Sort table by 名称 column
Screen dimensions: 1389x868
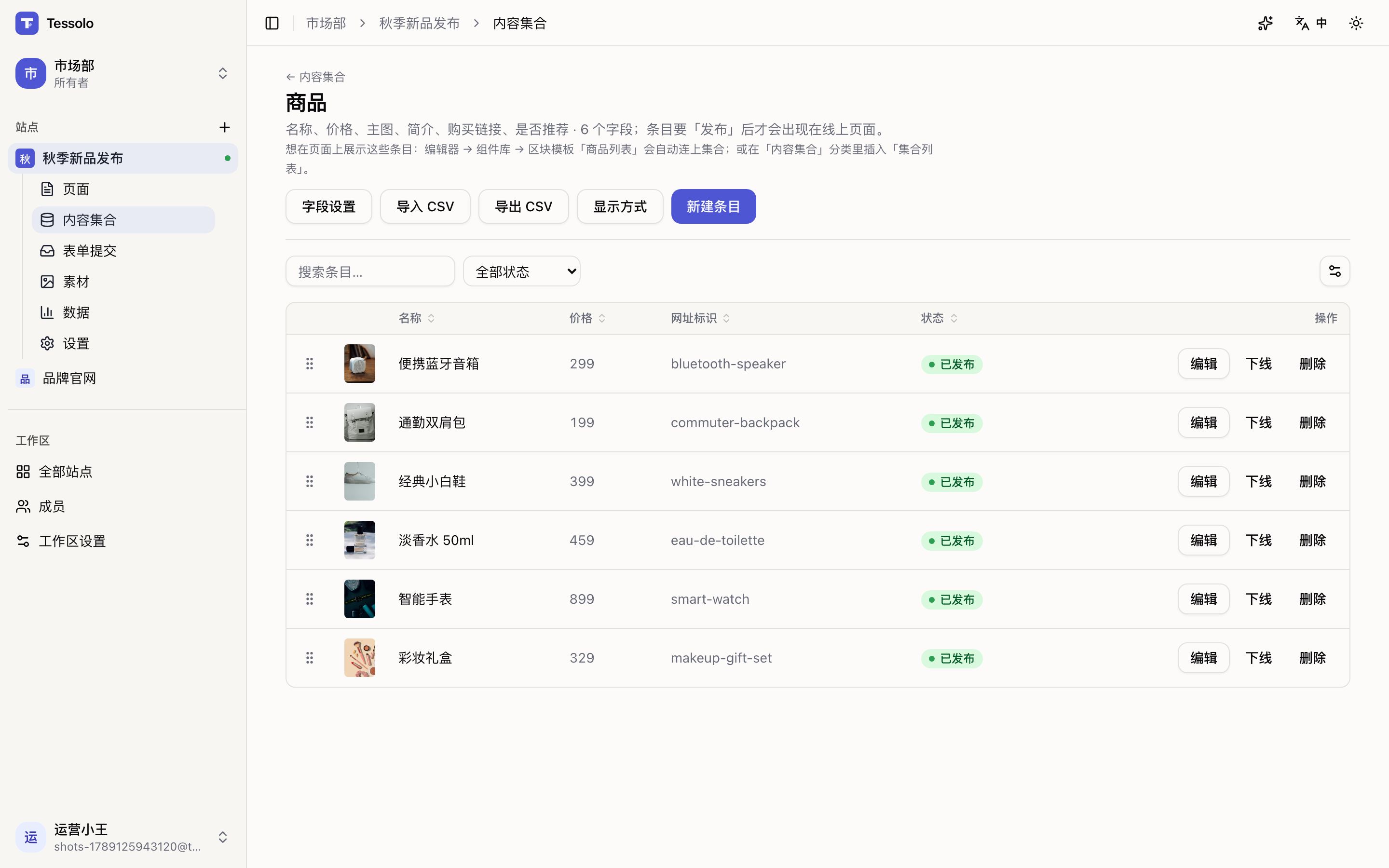(x=417, y=318)
